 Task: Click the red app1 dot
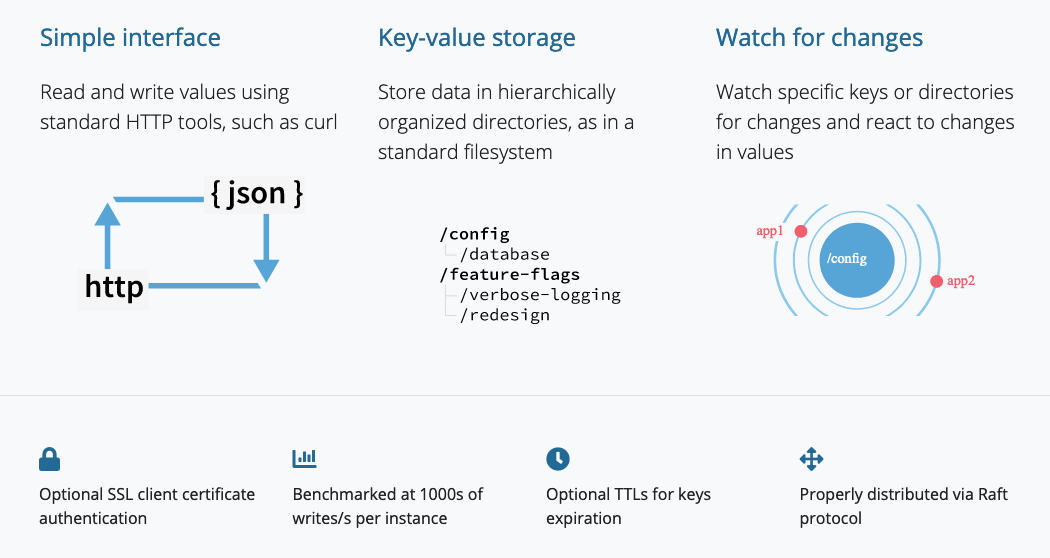point(801,231)
